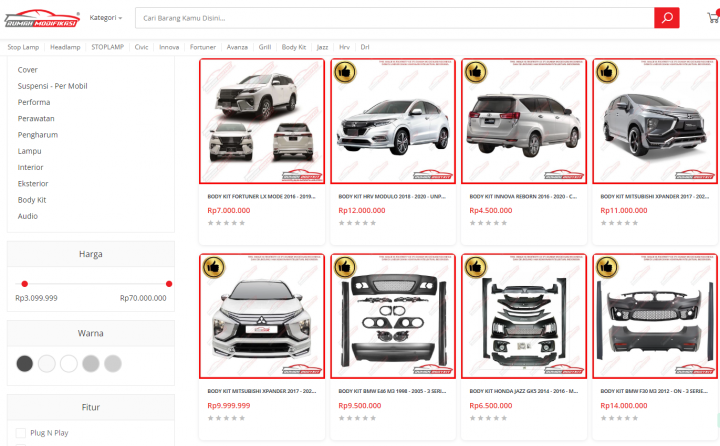Open Performa category in sidebar
The height and width of the screenshot is (446, 720).
pos(34,102)
